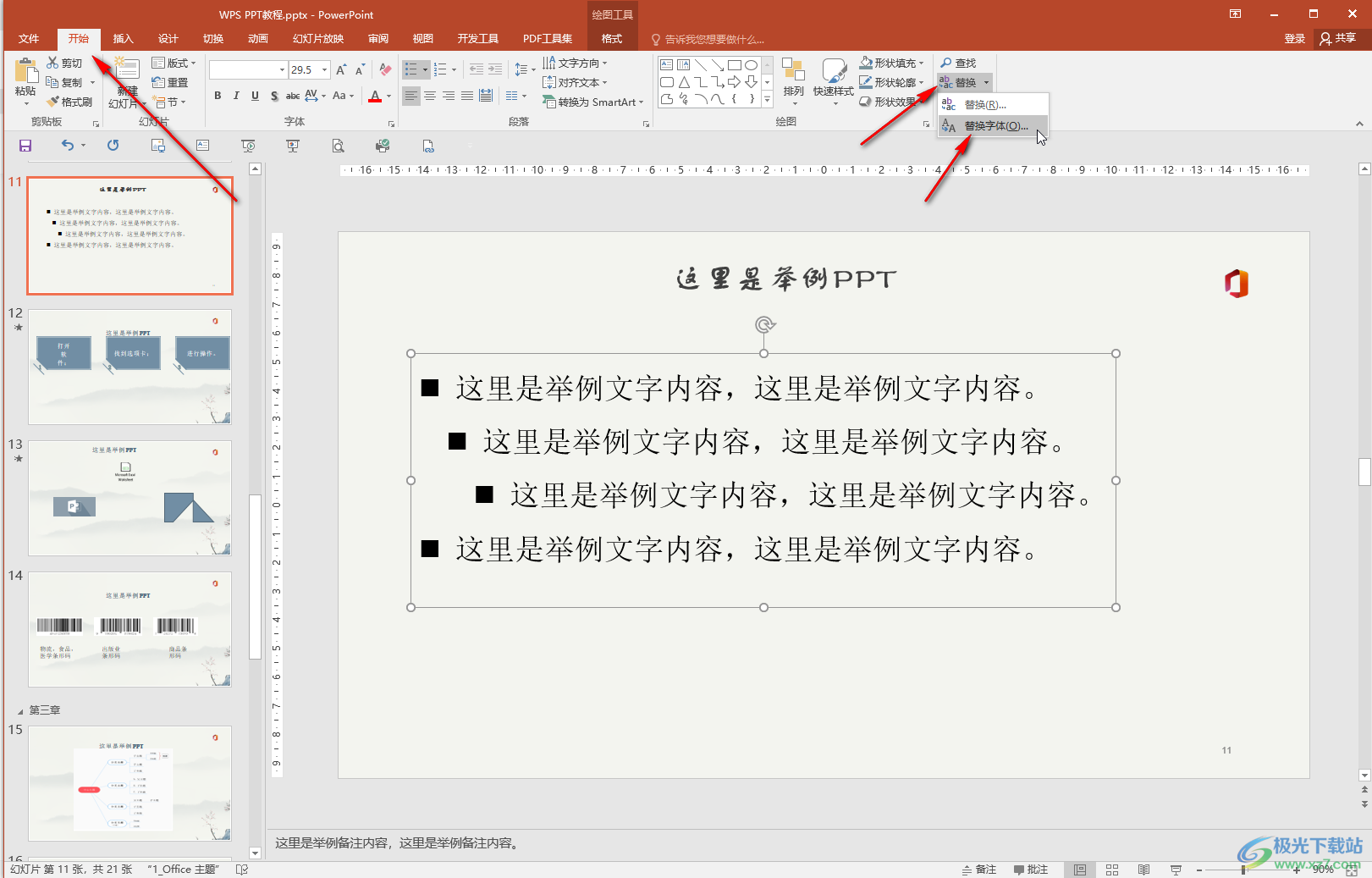Click the decrease indent icon
1372x878 pixels.
click(477, 69)
